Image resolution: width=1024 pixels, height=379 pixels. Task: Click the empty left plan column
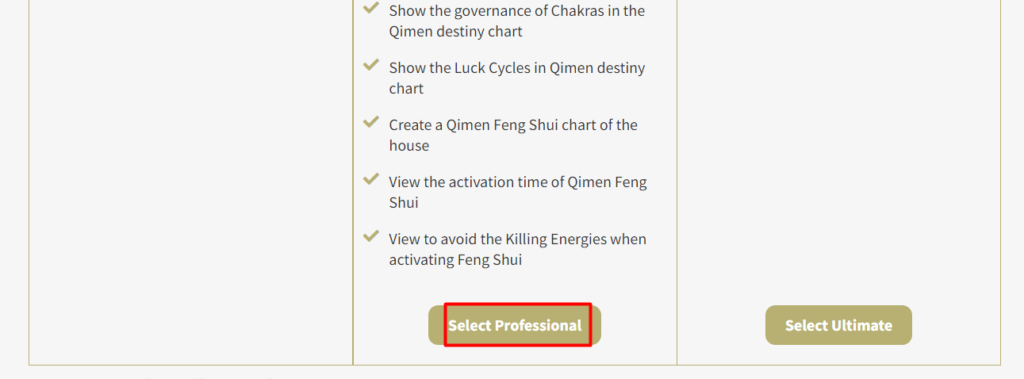191,182
